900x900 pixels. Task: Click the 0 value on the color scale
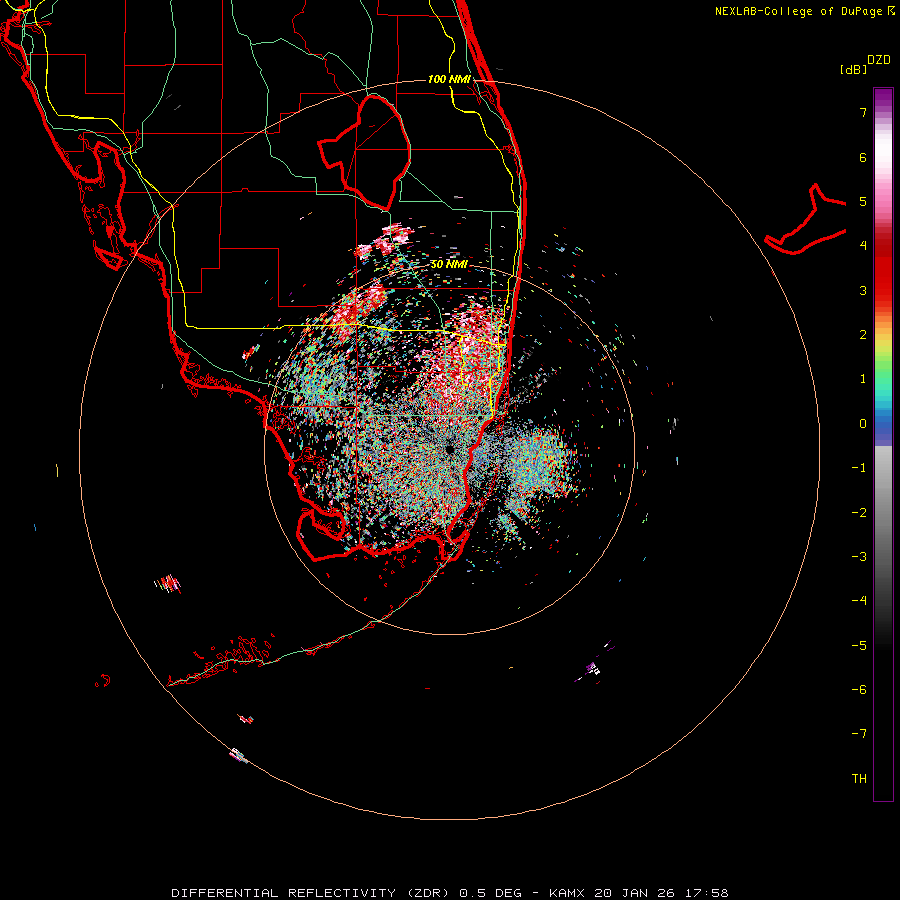pyautogui.click(x=863, y=424)
